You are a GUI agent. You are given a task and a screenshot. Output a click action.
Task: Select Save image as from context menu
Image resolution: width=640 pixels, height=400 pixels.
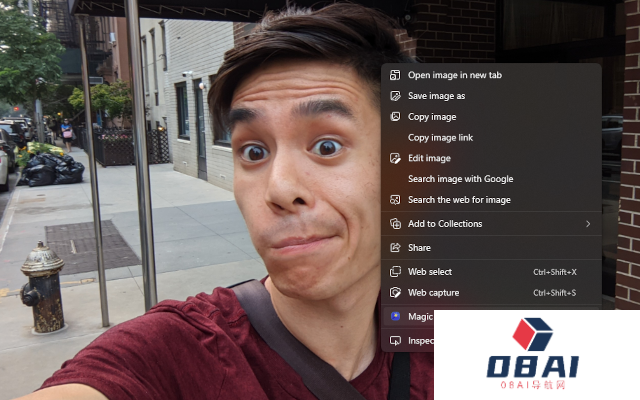(x=491, y=96)
